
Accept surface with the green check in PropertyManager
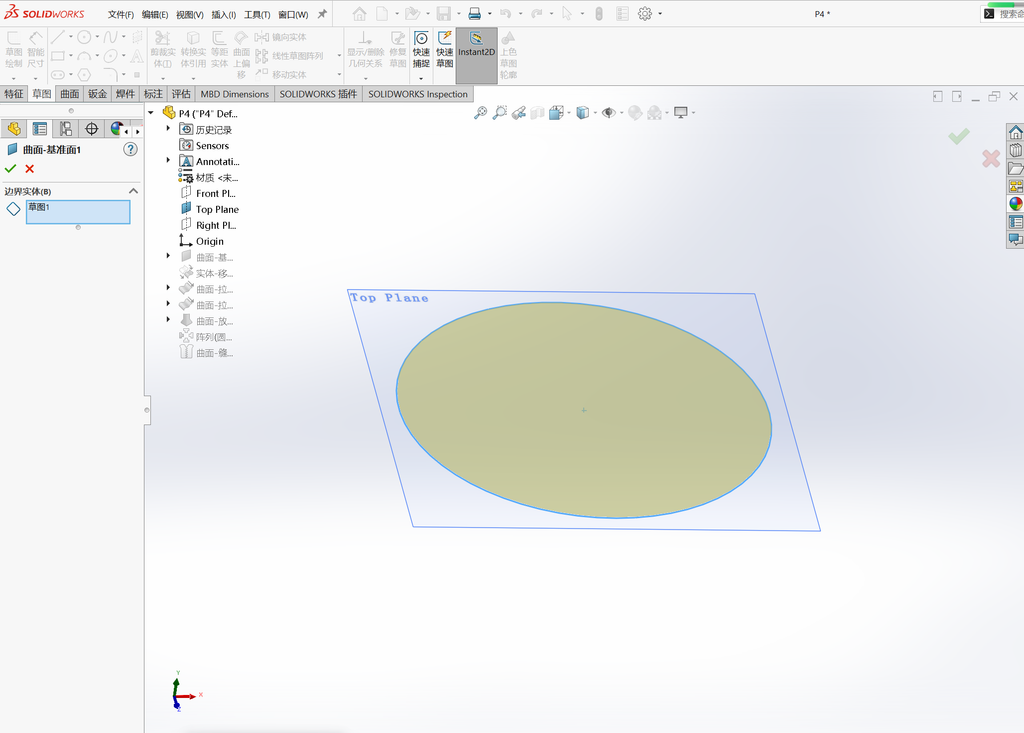(x=10, y=169)
